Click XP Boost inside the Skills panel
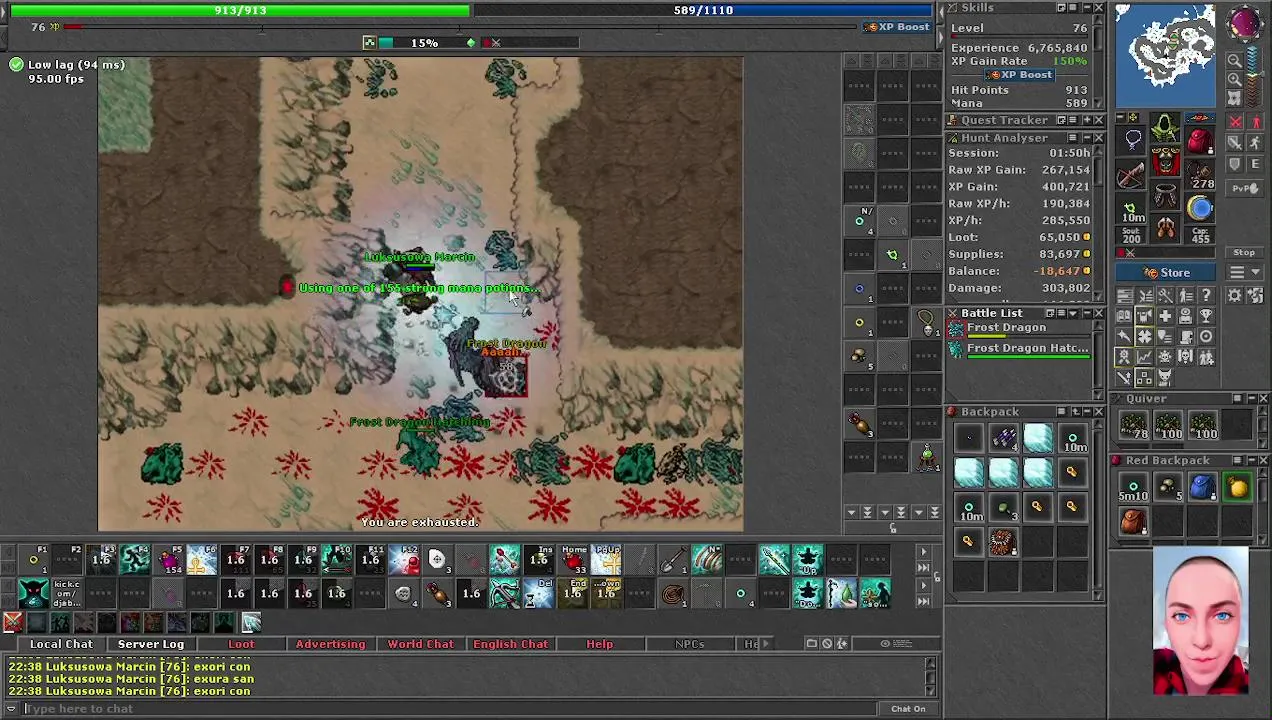This screenshot has width=1272, height=720. (1020, 75)
